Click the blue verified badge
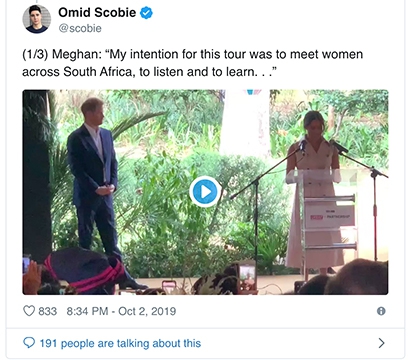408x360 pixels. (146, 13)
